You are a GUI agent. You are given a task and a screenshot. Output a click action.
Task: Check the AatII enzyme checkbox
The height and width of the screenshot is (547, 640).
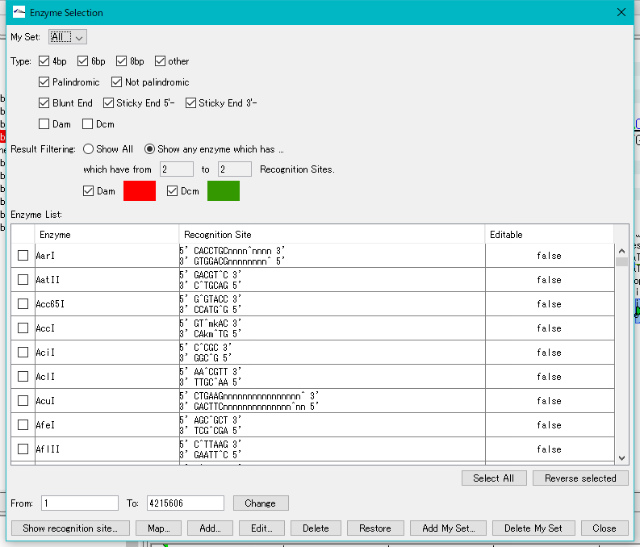23,280
